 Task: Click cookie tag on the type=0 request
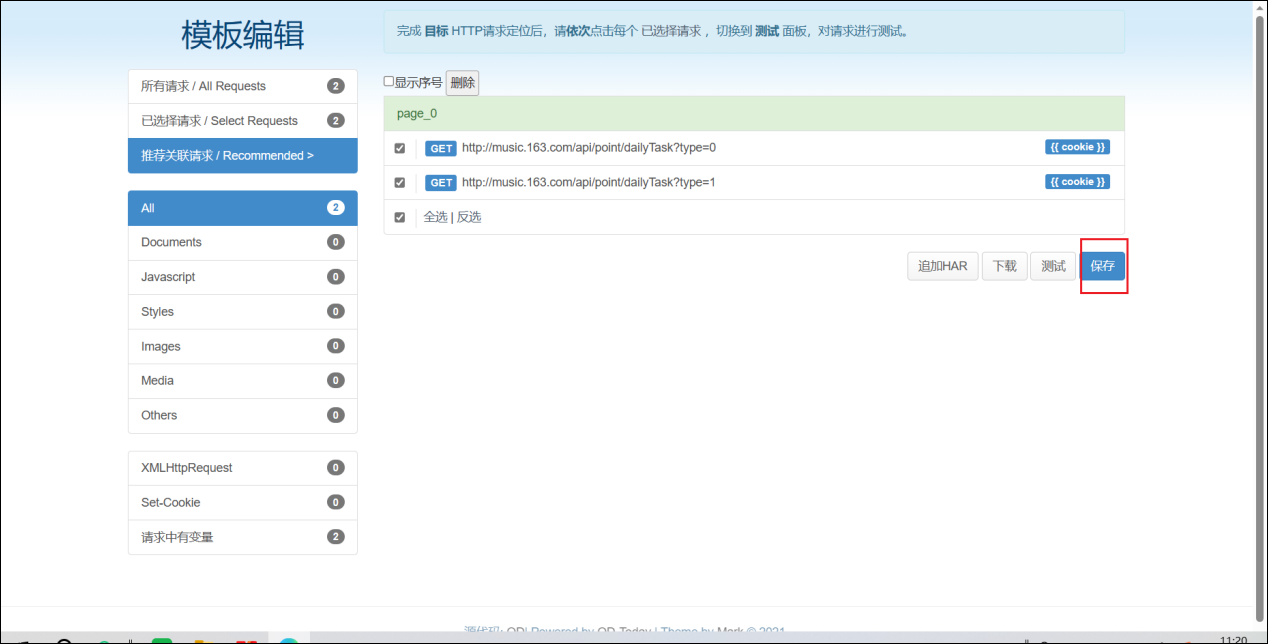(x=1077, y=147)
